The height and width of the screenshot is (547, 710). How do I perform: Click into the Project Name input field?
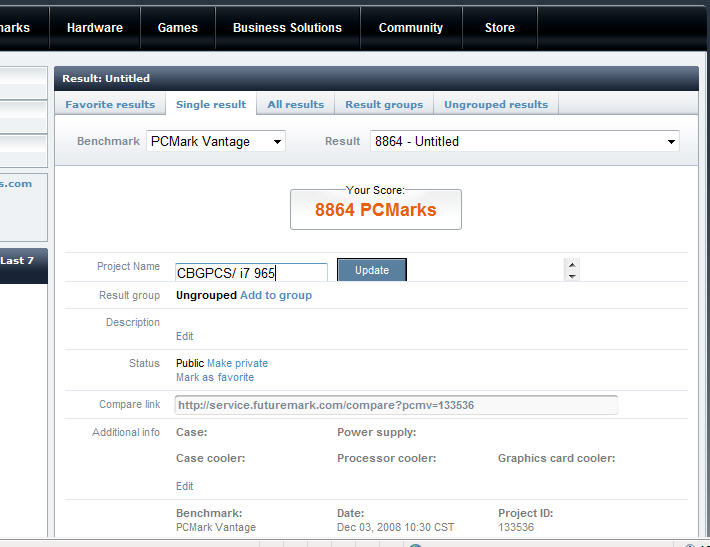coord(251,273)
